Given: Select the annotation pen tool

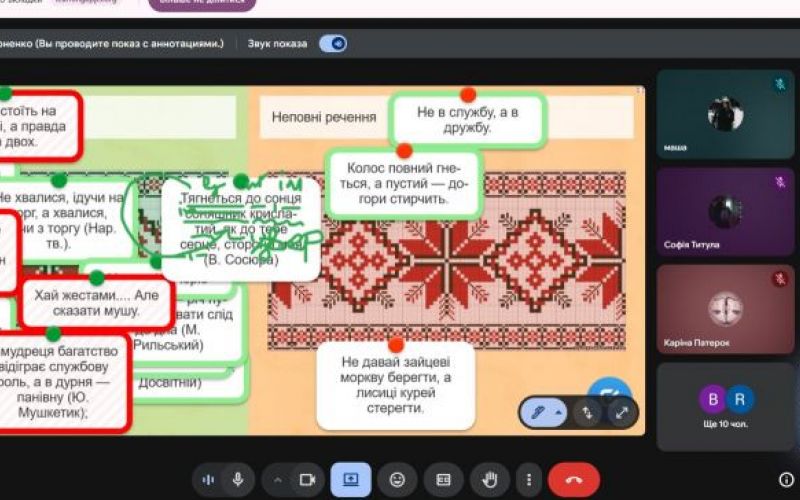Looking at the screenshot, I should tap(538, 411).
